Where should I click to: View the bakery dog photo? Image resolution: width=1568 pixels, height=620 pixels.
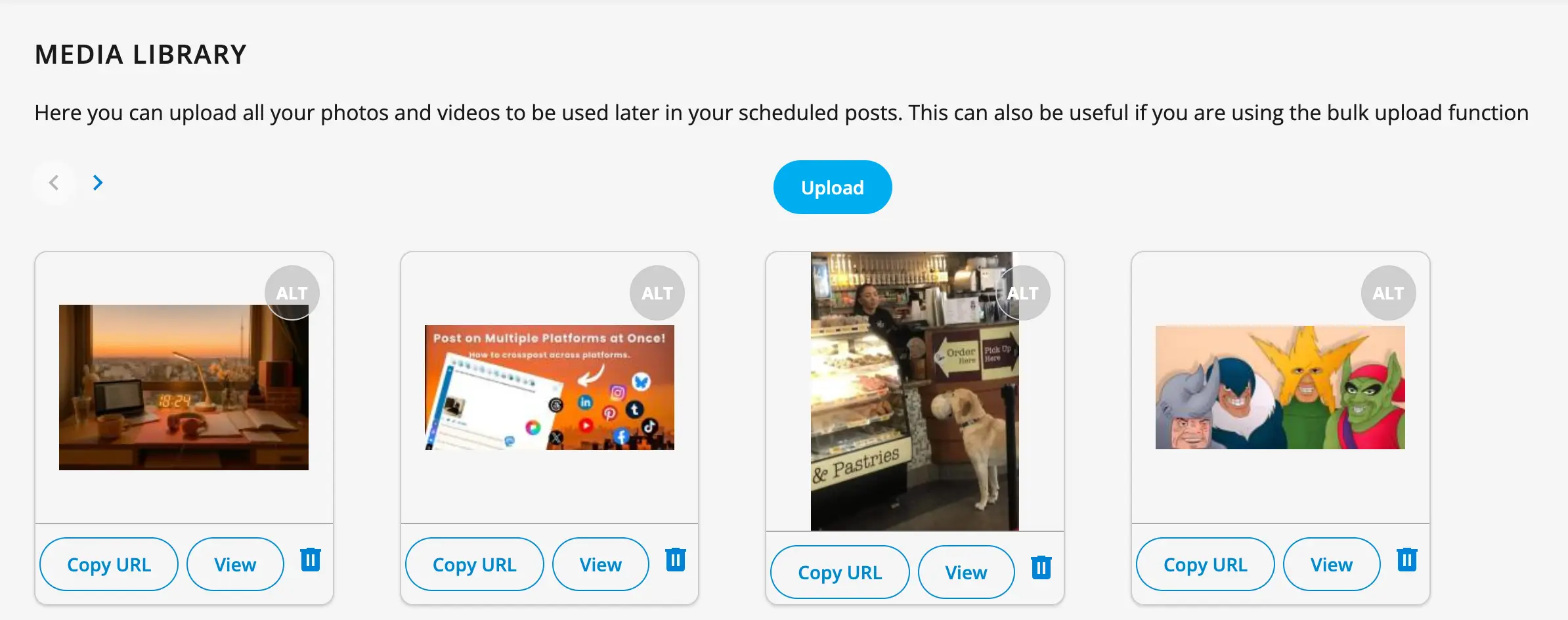pyautogui.click(x=966, y=573)
